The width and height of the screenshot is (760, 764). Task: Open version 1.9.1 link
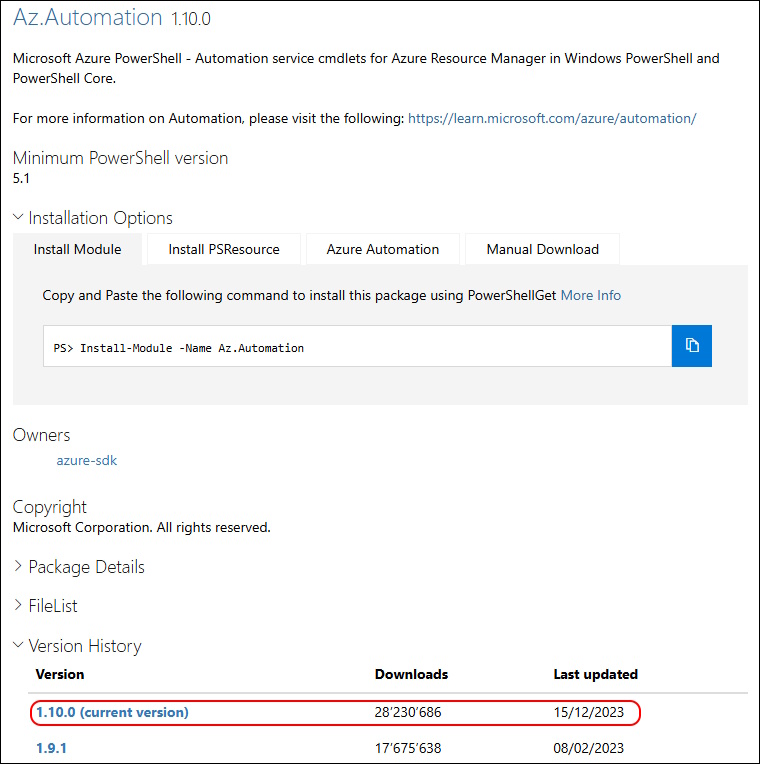tap(51, 748)
